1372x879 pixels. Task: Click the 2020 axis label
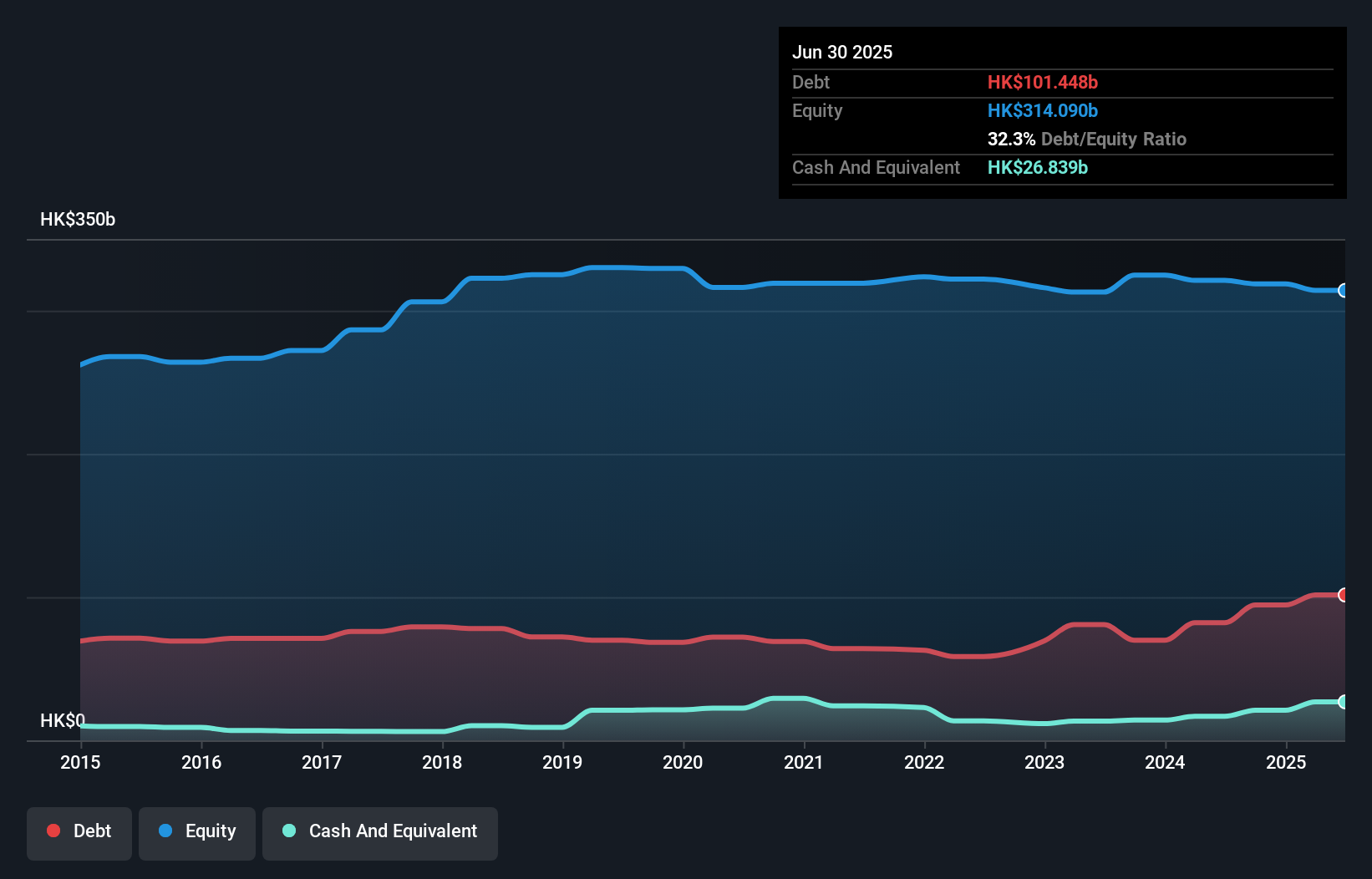683,762
